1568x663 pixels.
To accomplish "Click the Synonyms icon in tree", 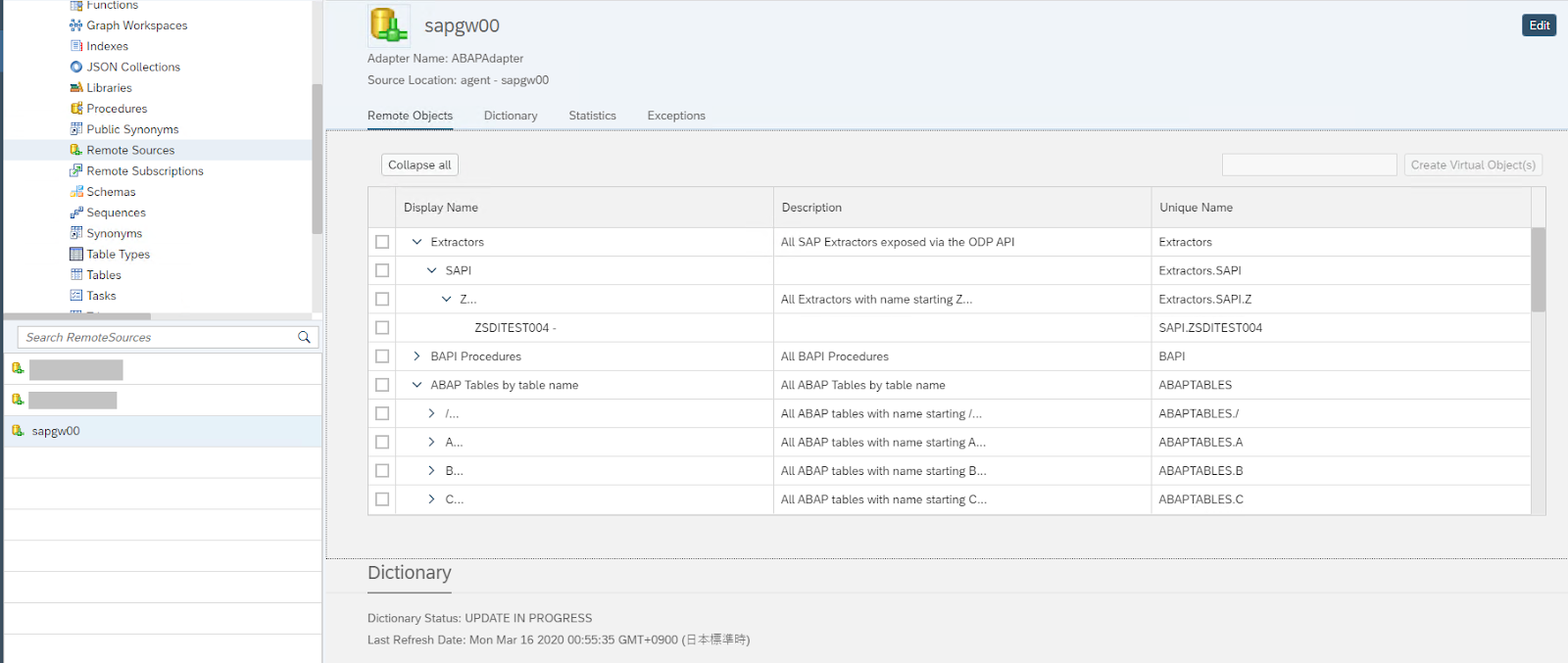I will click(76, 233).
